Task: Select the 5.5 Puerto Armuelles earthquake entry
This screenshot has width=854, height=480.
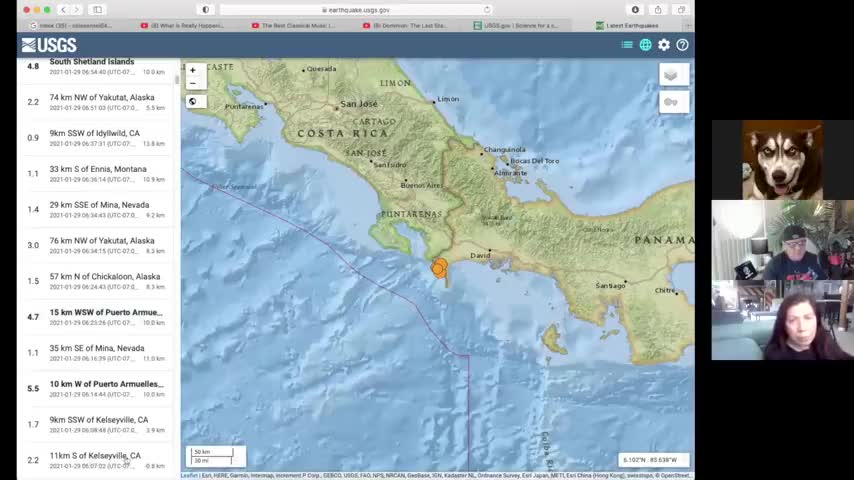Action: tap(95, 388)
